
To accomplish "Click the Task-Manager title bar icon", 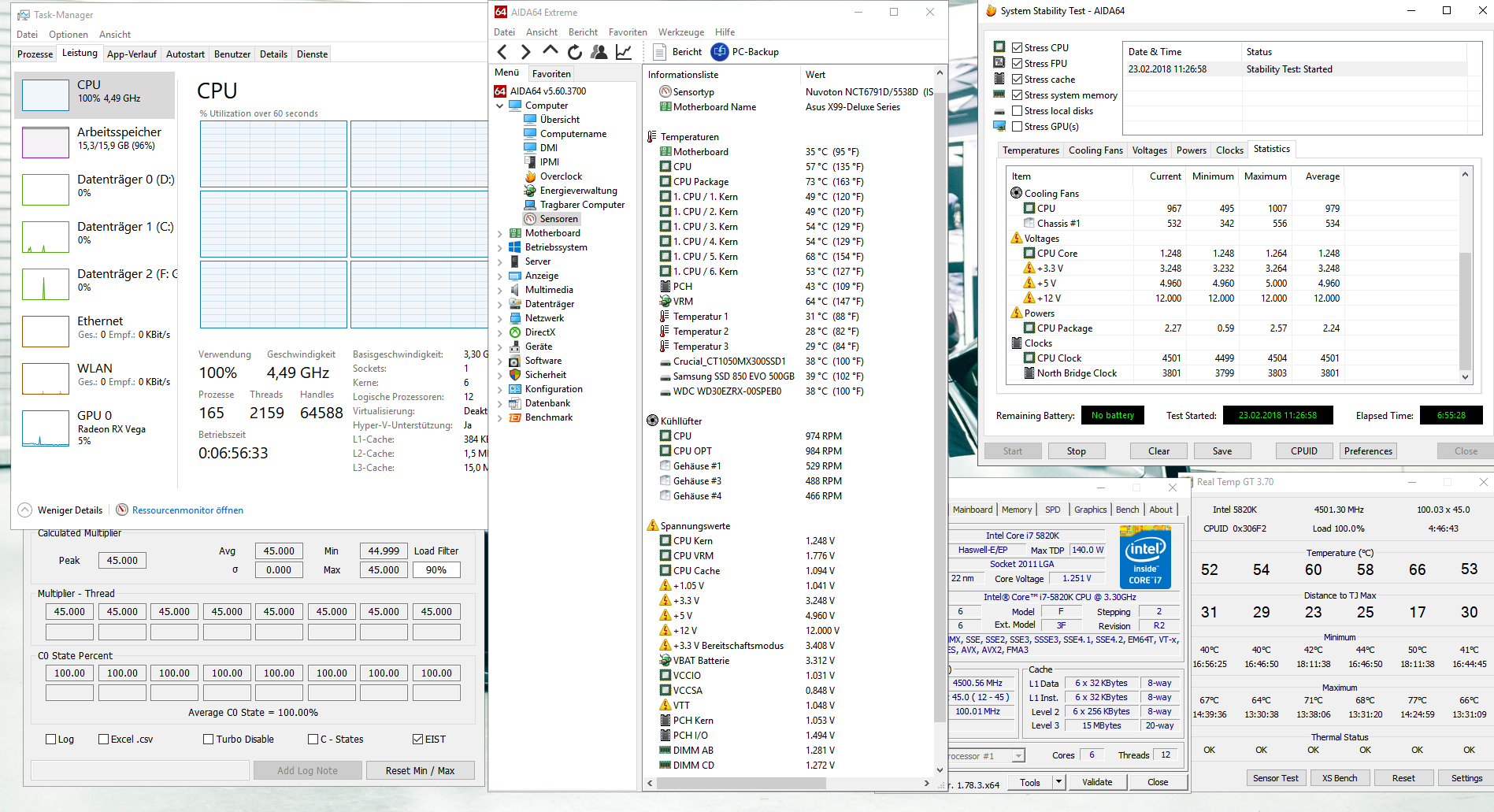I will (x=24, y=15).
